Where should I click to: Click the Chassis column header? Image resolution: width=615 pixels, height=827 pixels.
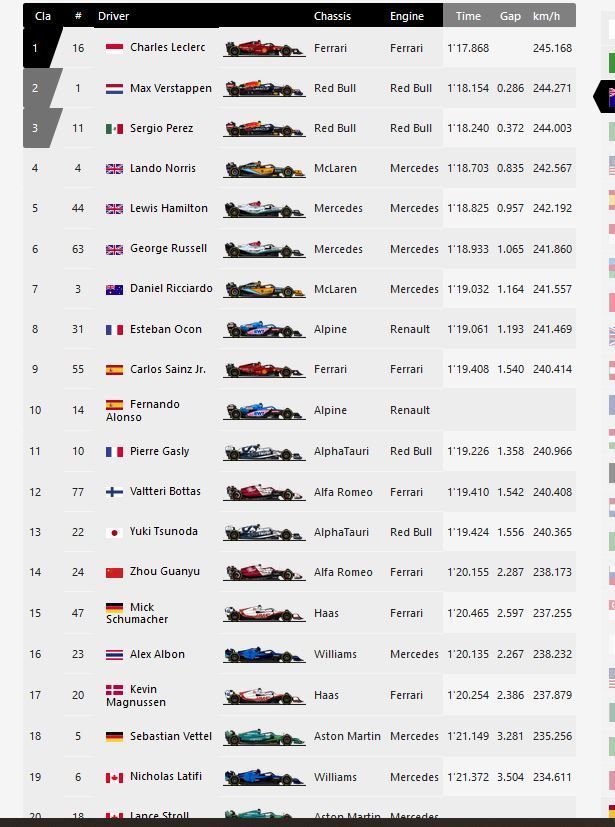point(332,16)
